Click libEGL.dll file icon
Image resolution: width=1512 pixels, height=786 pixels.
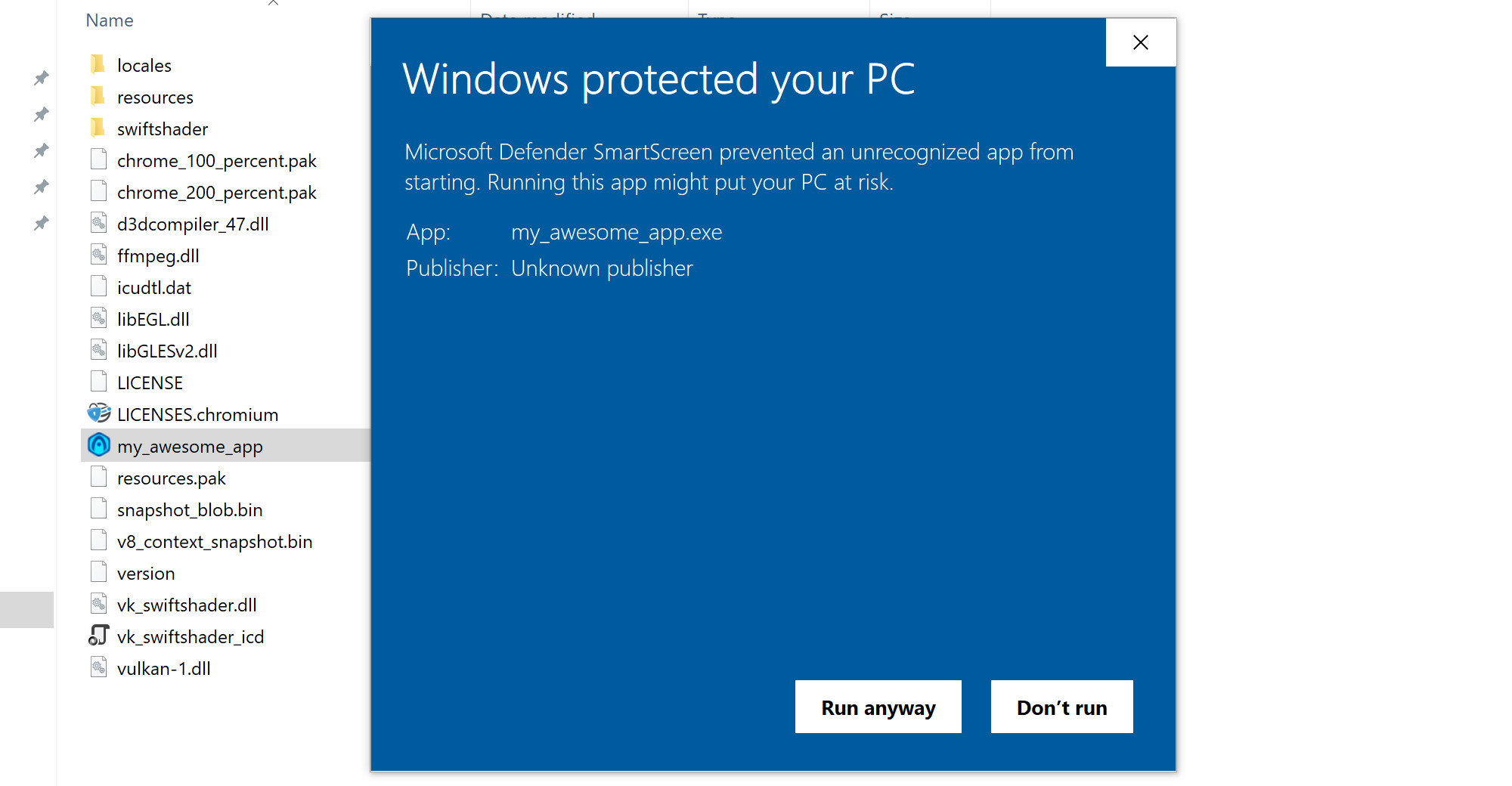pos(98,319)
